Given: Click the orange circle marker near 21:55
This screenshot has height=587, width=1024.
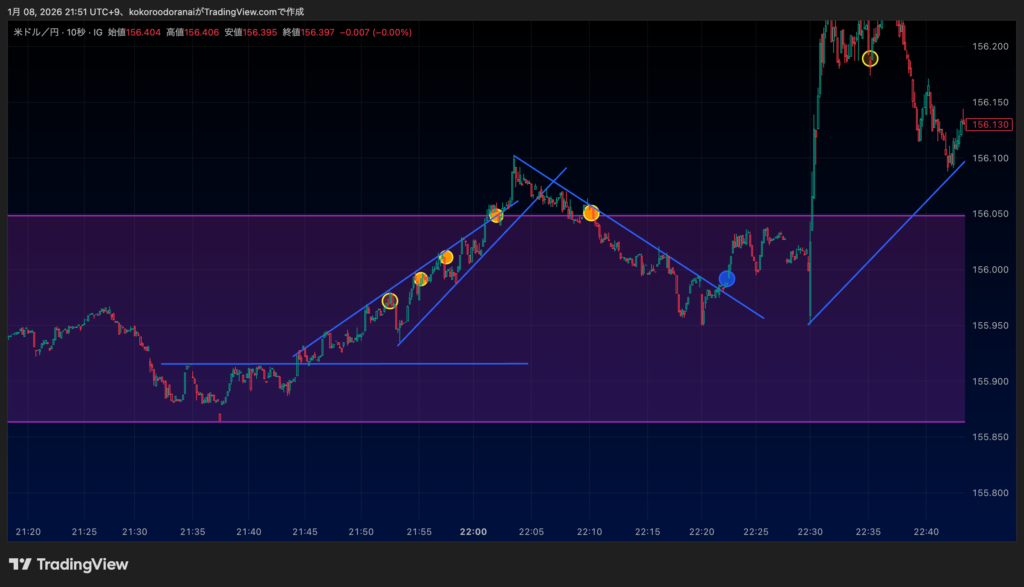Looking at the screenshot, I should (421, 279).
